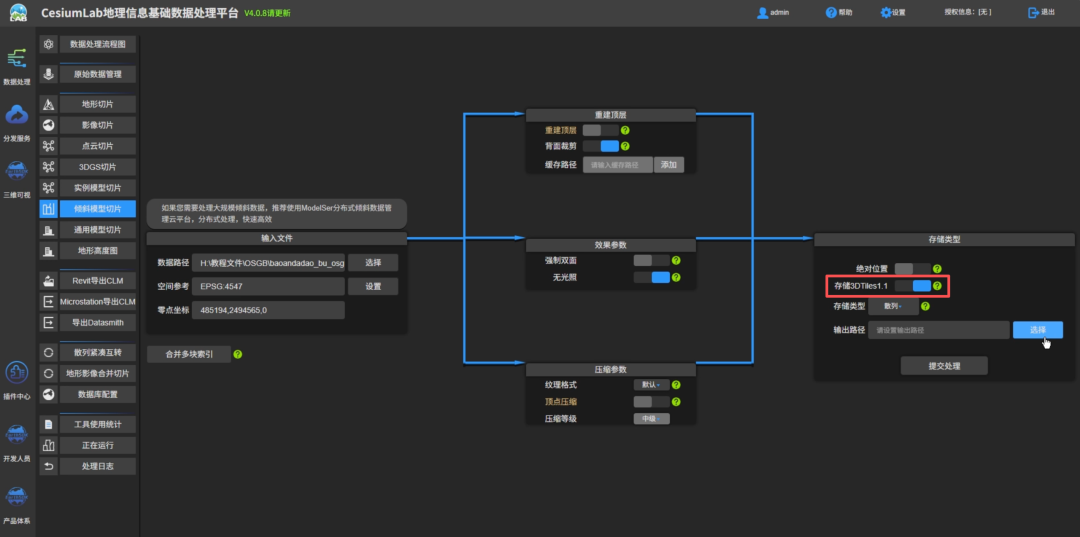Click the CesiumLab logo

point(18,13)
